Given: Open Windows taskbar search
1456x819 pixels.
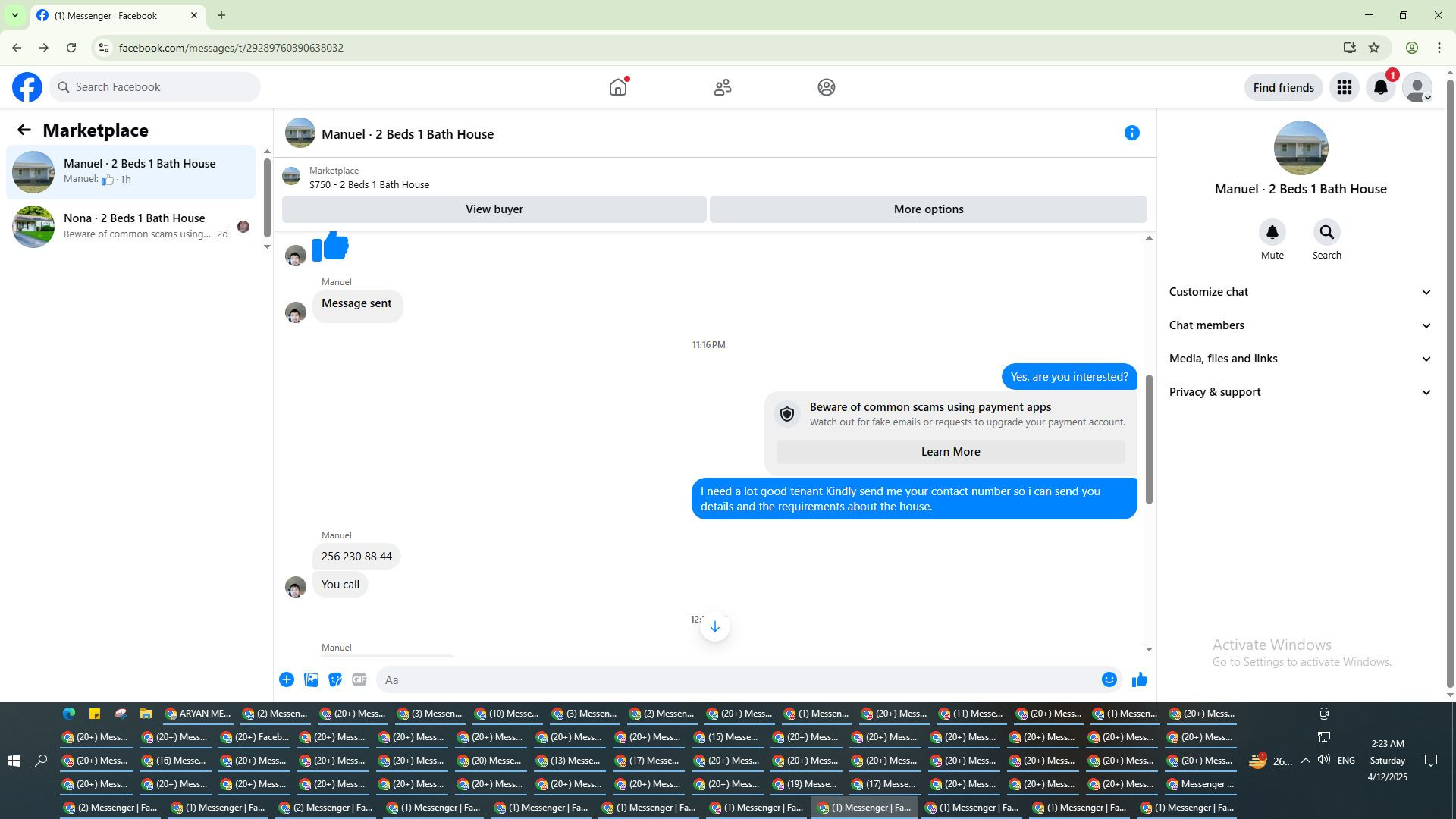Looking at the screenshot, I should (41, 761).
